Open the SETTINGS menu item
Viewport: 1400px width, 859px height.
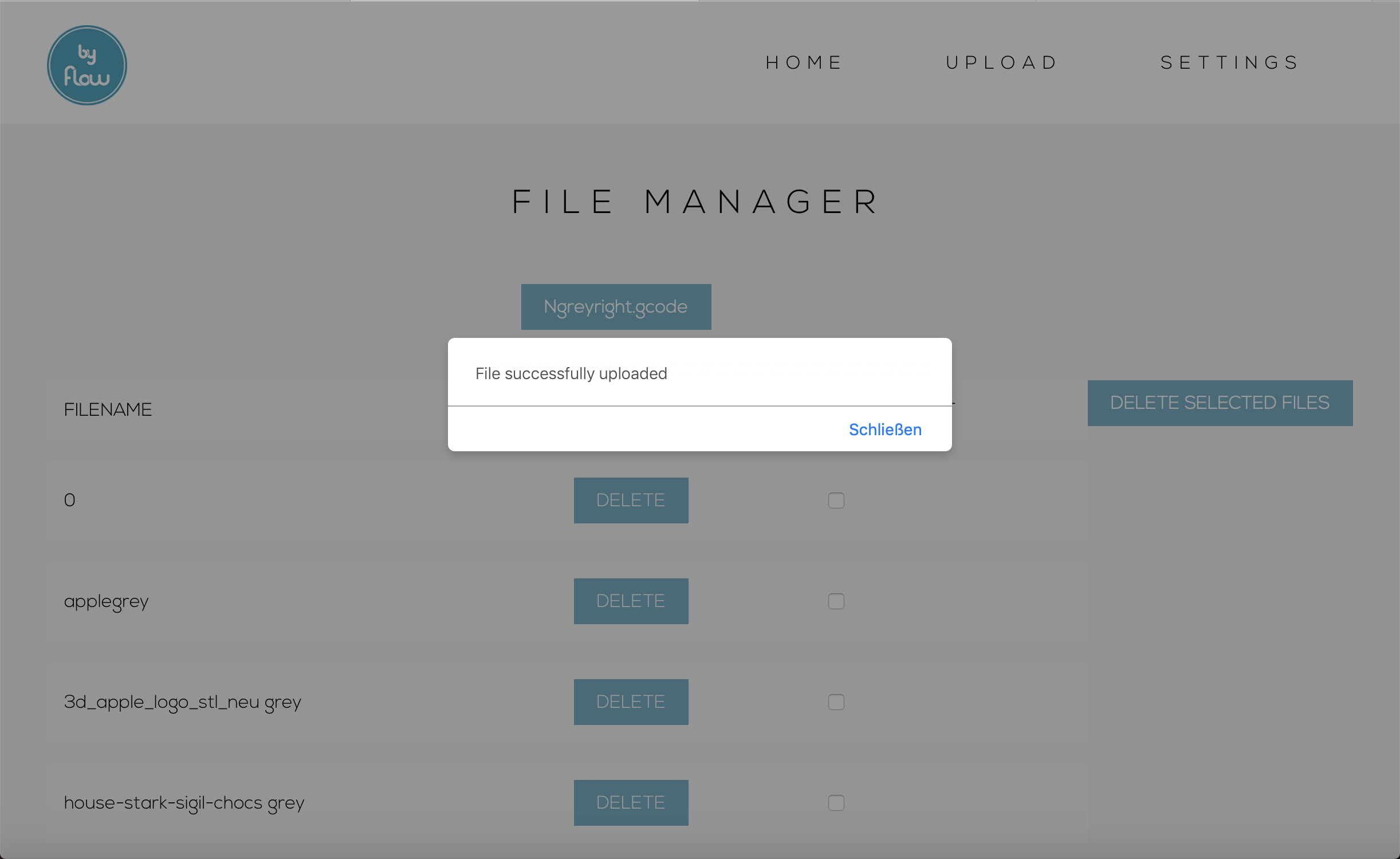[1230, 62]
